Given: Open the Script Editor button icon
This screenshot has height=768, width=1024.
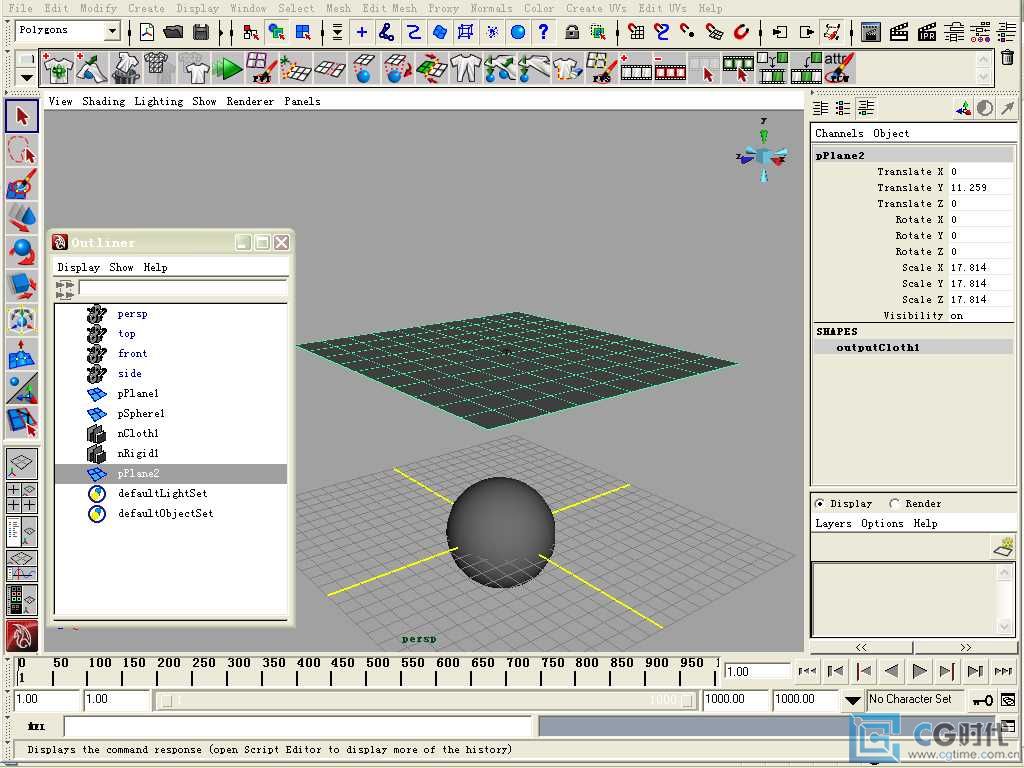Looking at the screenshot, I should 1008,726.
